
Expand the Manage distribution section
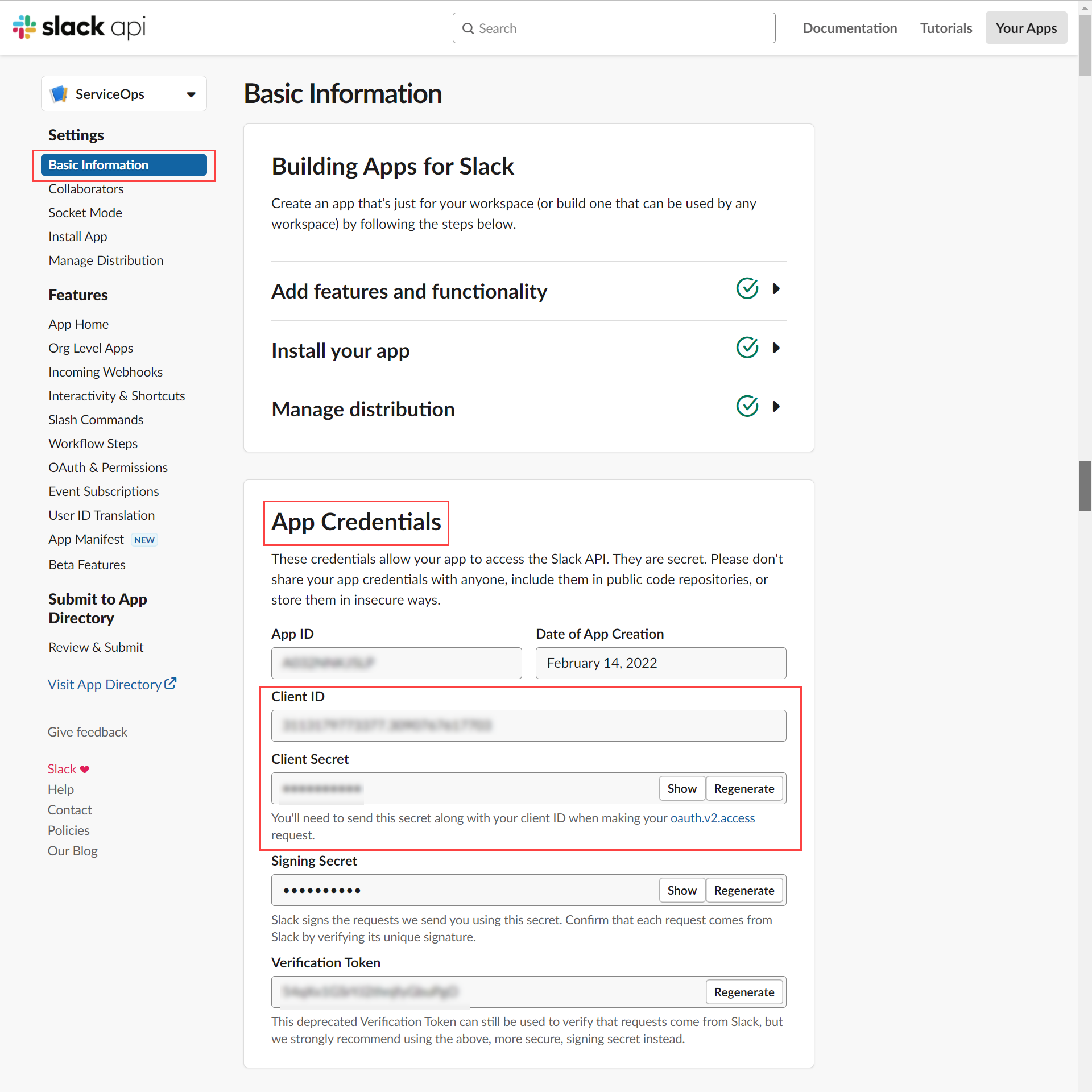coord(777,406)
